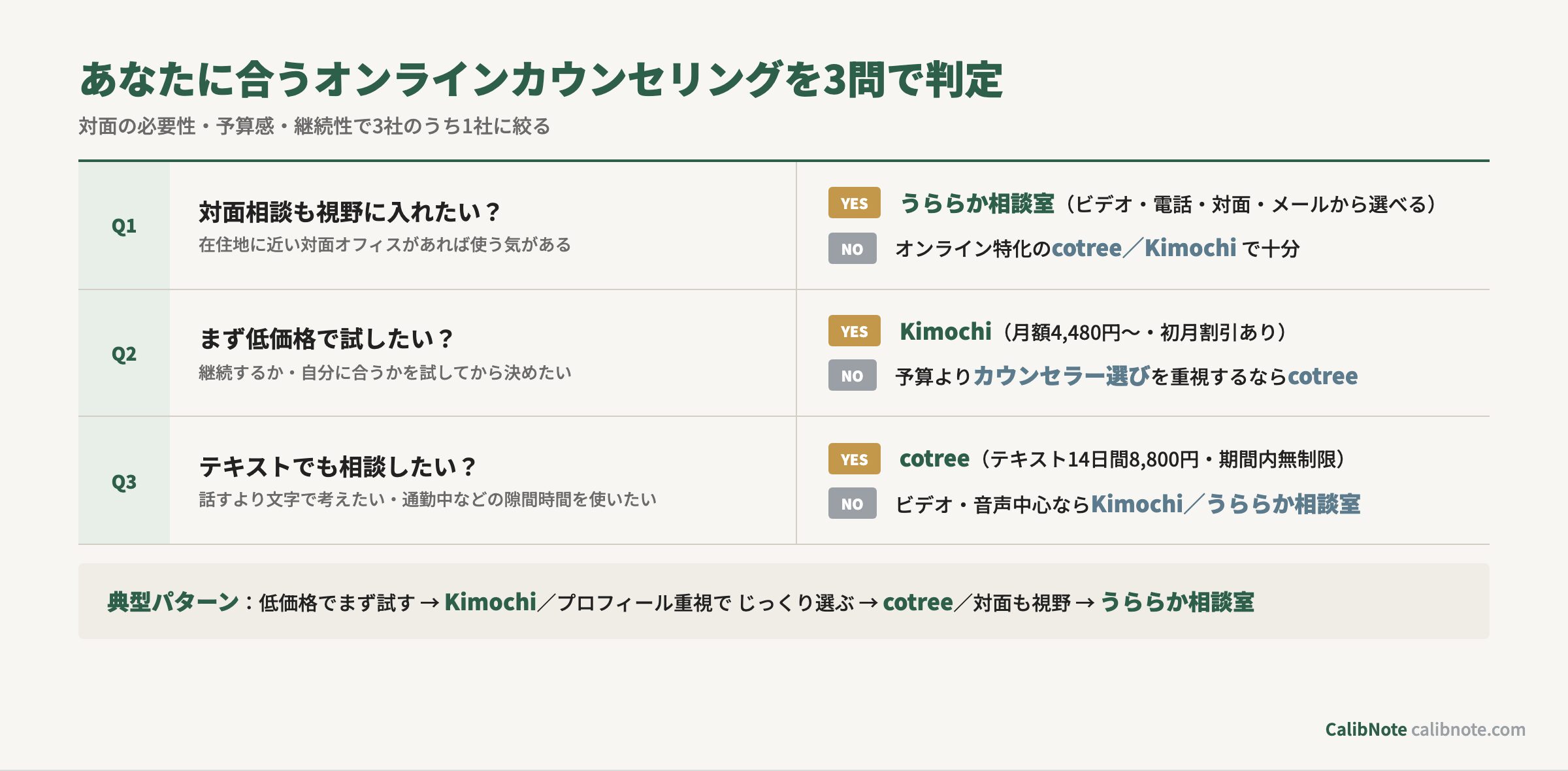
Task: Click （月額4,480円〜・初月割引あり） text
Action: point(1145,332)
